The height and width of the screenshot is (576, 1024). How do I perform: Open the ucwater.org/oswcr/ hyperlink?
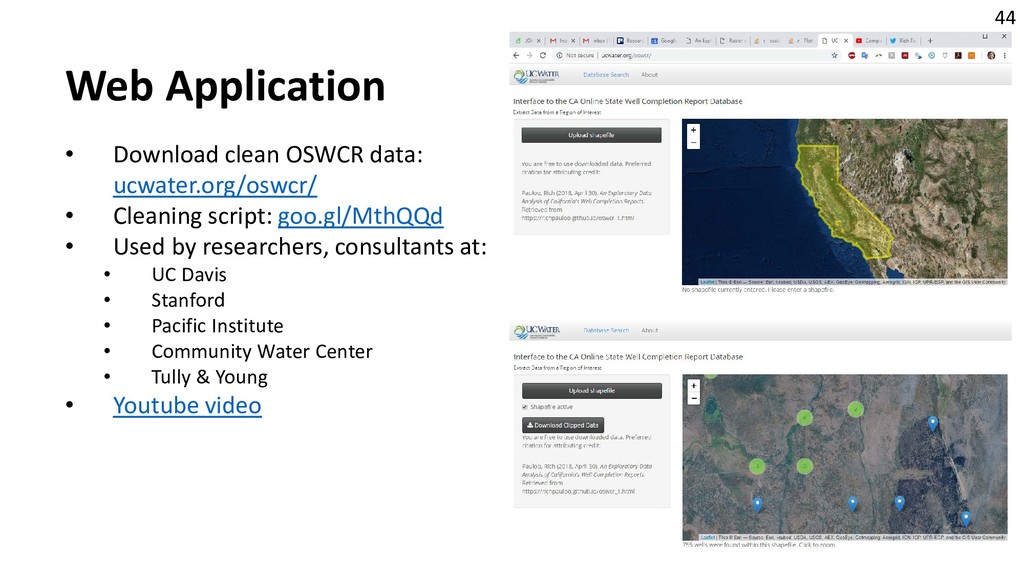(x=215, y=185)
